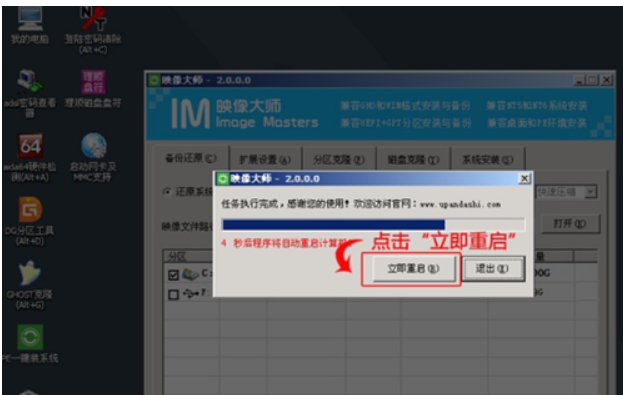
Task: Click the C: drive icon in partition list
Action: tap(190, 274)
